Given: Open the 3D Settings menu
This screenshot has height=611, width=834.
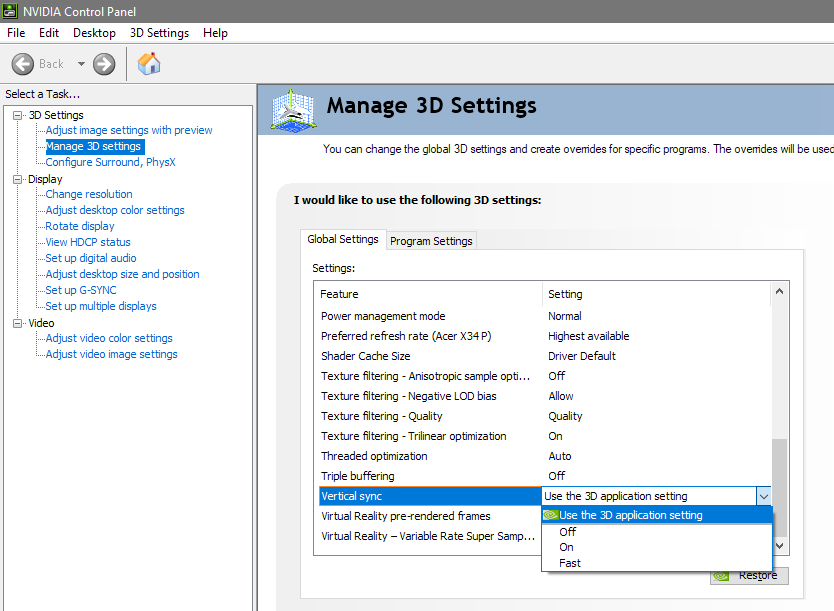Looking at the screenshot, I should (159, 33).
